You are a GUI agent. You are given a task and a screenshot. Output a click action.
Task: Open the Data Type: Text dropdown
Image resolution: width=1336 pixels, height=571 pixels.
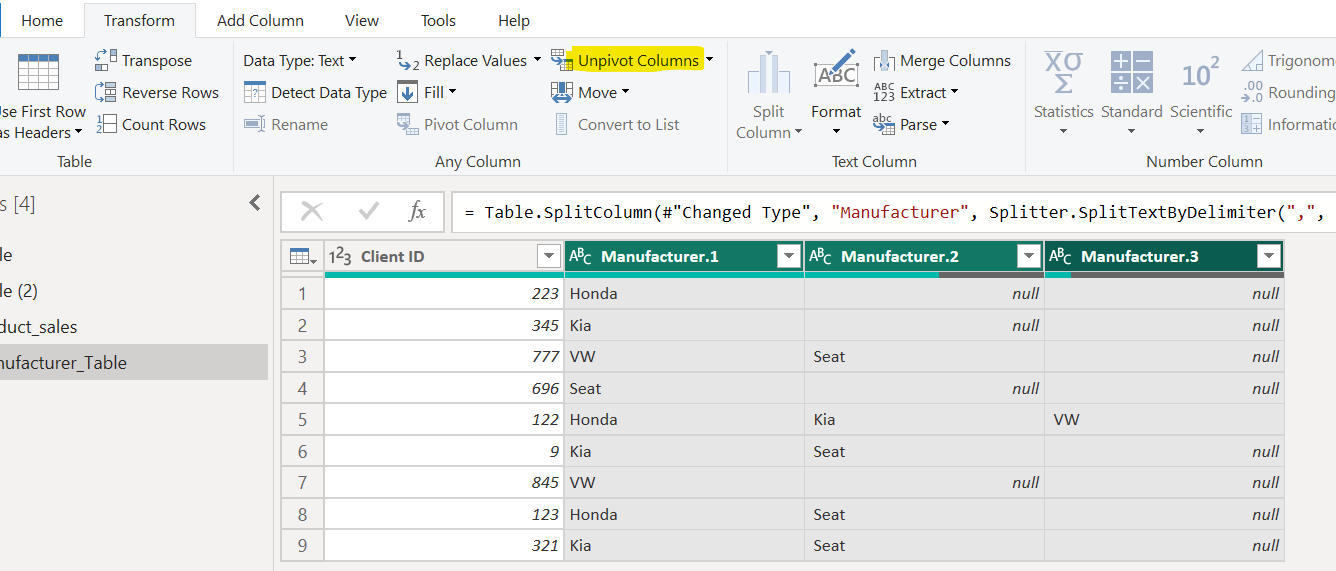click(300, 61)
